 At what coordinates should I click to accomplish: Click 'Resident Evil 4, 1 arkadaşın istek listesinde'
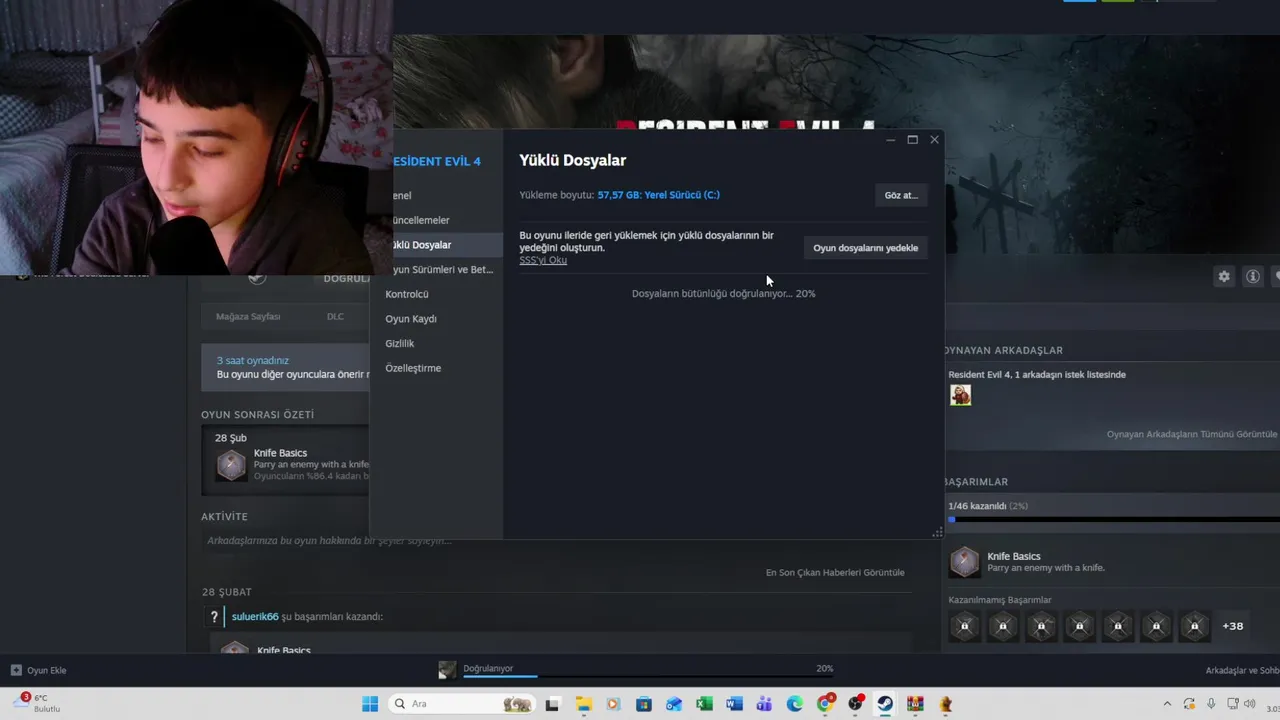click(x=1037, y=375)
